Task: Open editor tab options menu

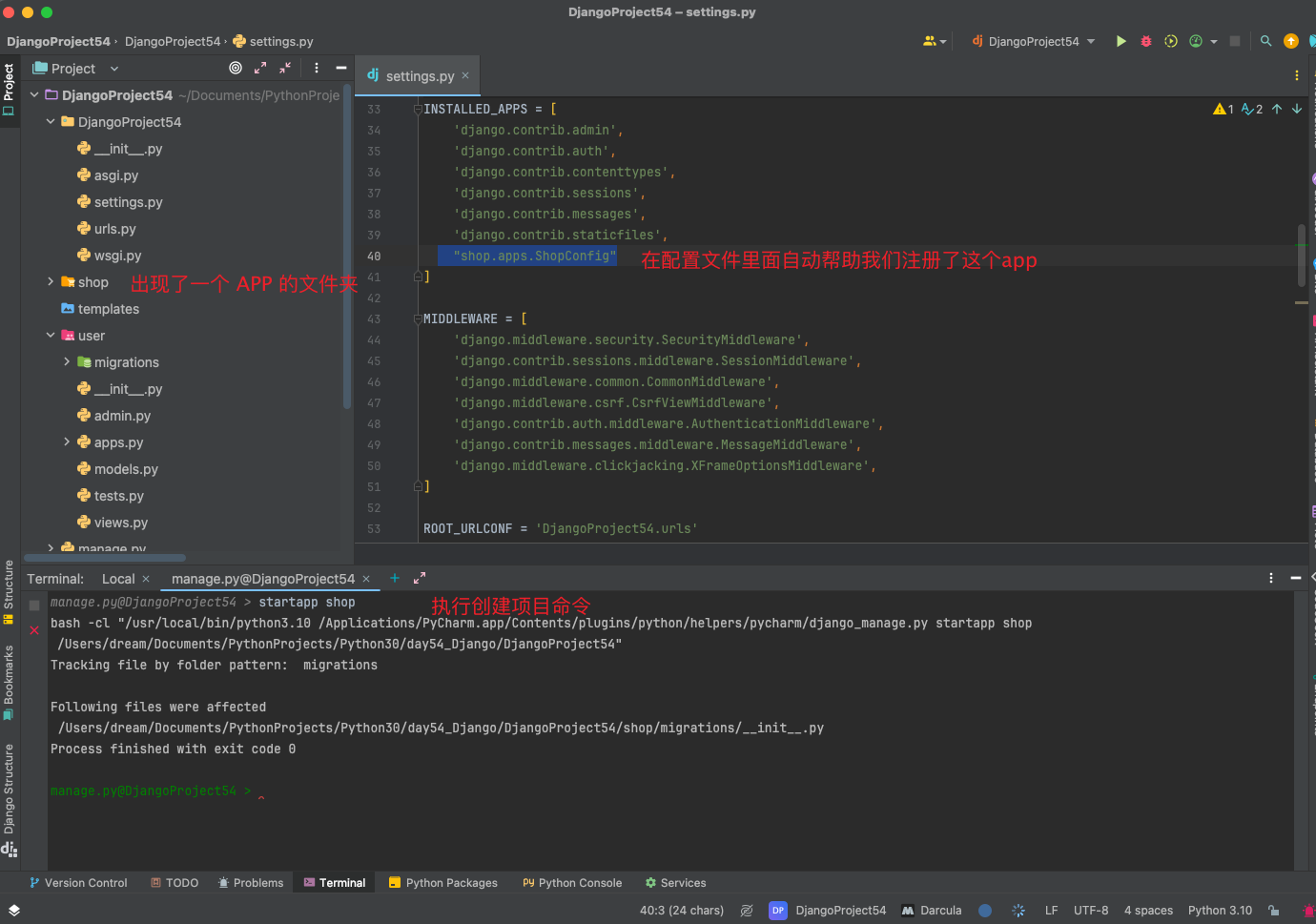Action: pyautogui.click(x=1297, y=75)
